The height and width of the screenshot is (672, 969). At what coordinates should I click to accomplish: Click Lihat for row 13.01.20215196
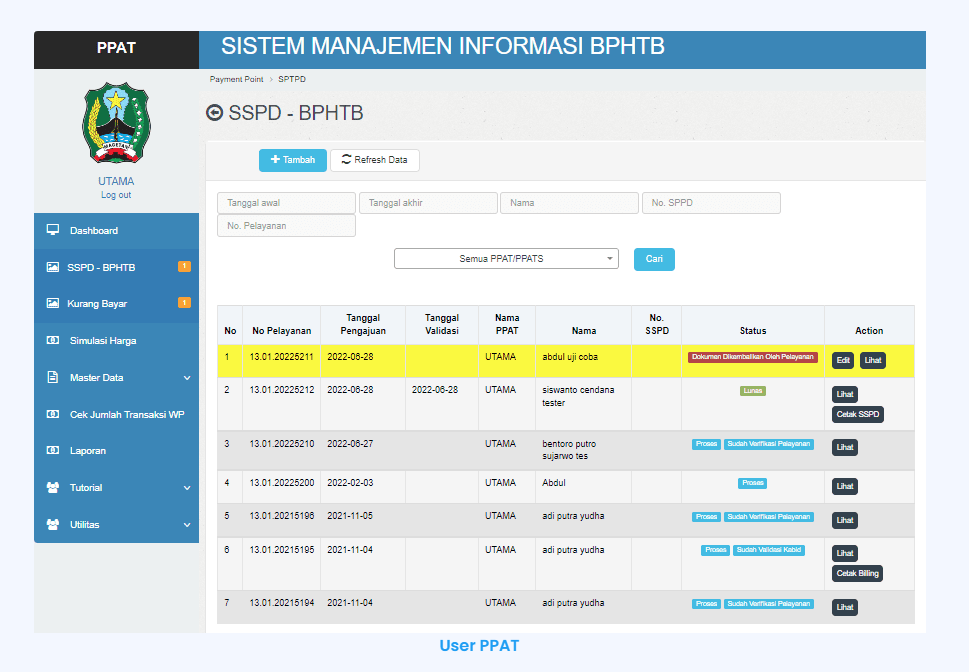point(845,521)
